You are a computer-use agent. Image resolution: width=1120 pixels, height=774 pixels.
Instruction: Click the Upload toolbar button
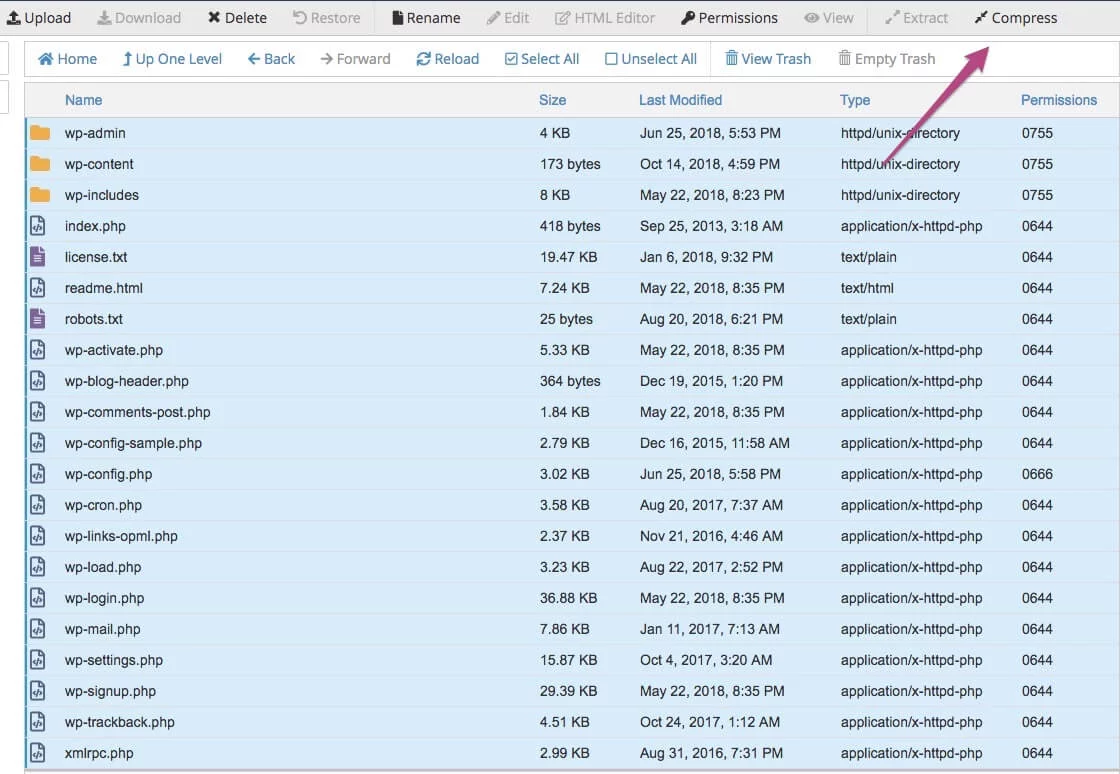(x=39, y=18)
